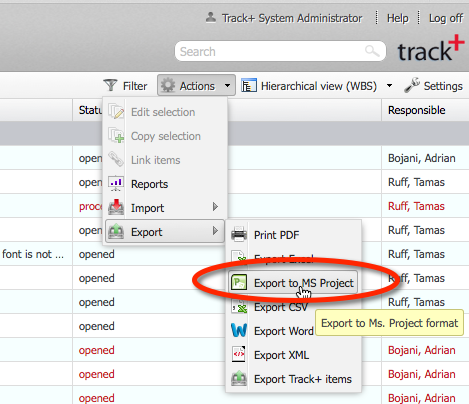This screenshot has height=404, width=469.
Task: Click the Export Track+ items icon
Action: point(239,378)
